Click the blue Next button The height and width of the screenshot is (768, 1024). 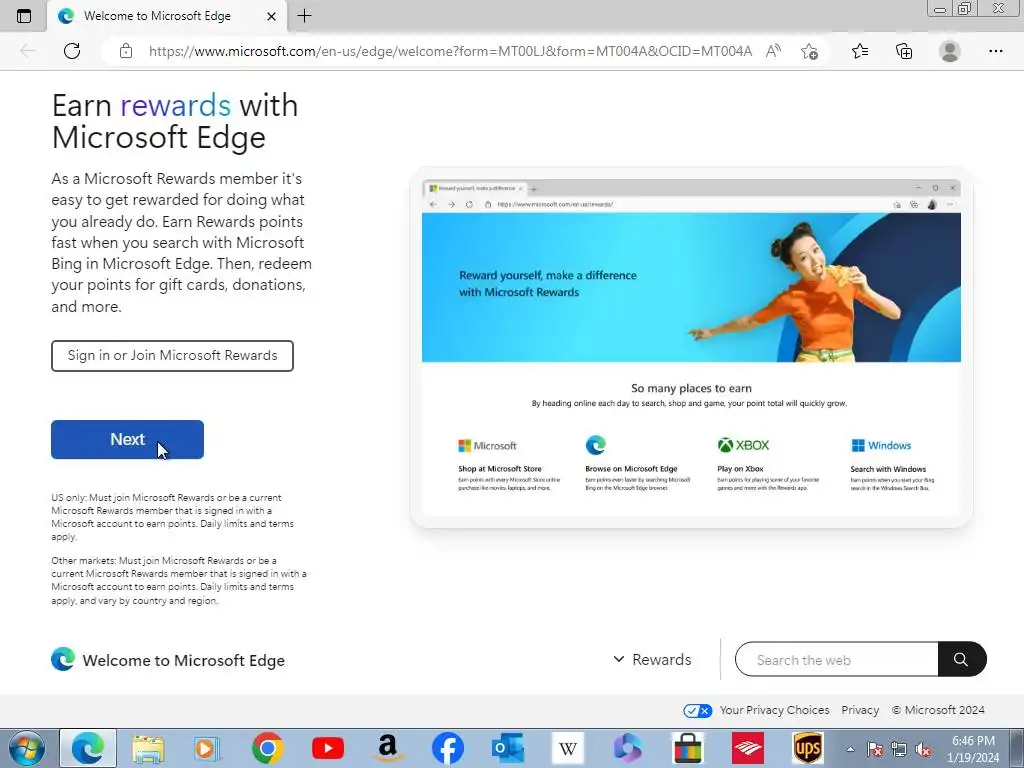127,440
